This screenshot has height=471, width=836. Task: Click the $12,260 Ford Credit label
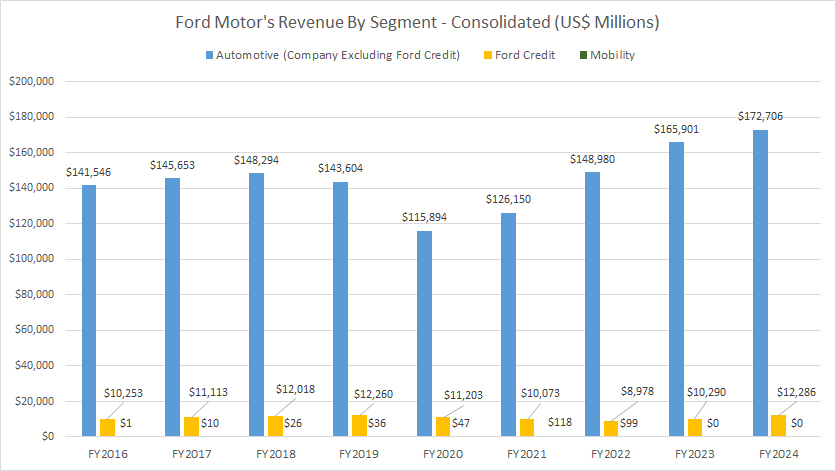(x=373, y=395)
